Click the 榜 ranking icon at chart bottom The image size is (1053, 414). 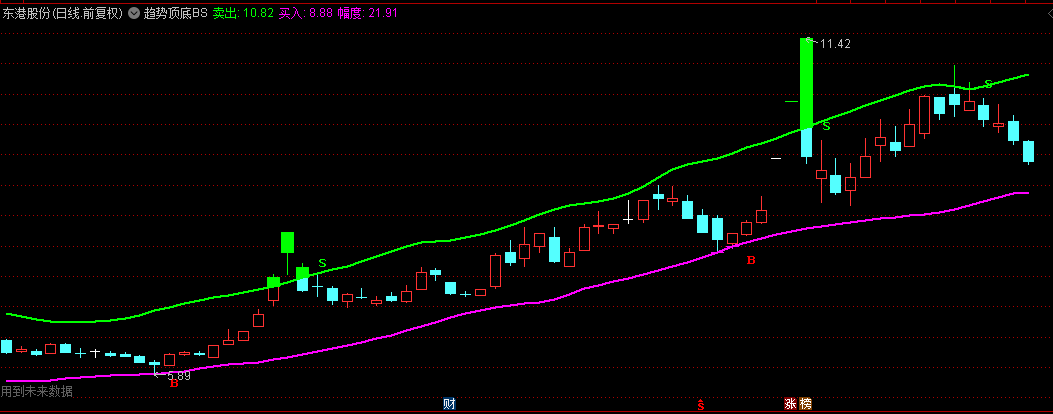[x=805, y=404]
